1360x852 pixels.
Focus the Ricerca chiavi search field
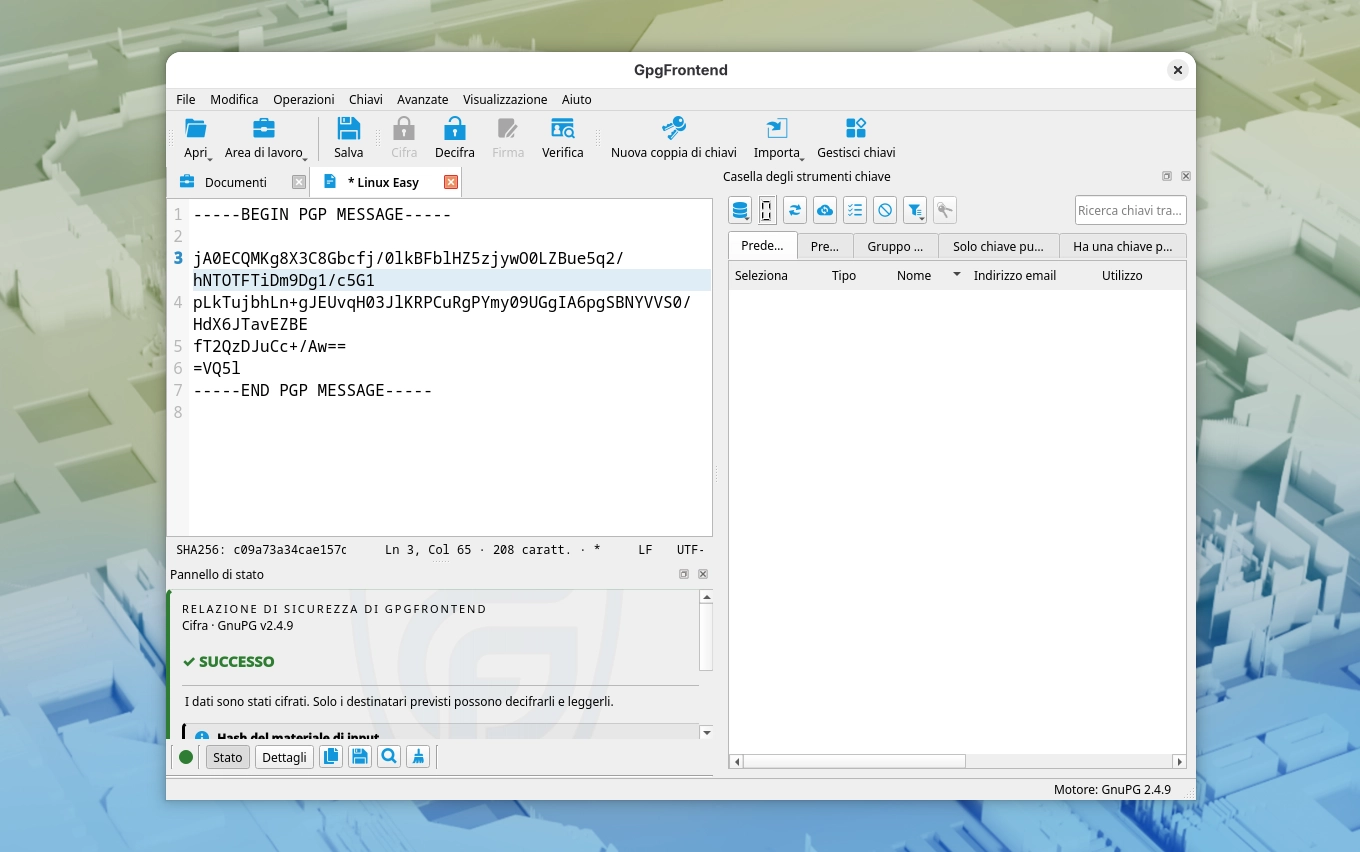(1131, 210)
